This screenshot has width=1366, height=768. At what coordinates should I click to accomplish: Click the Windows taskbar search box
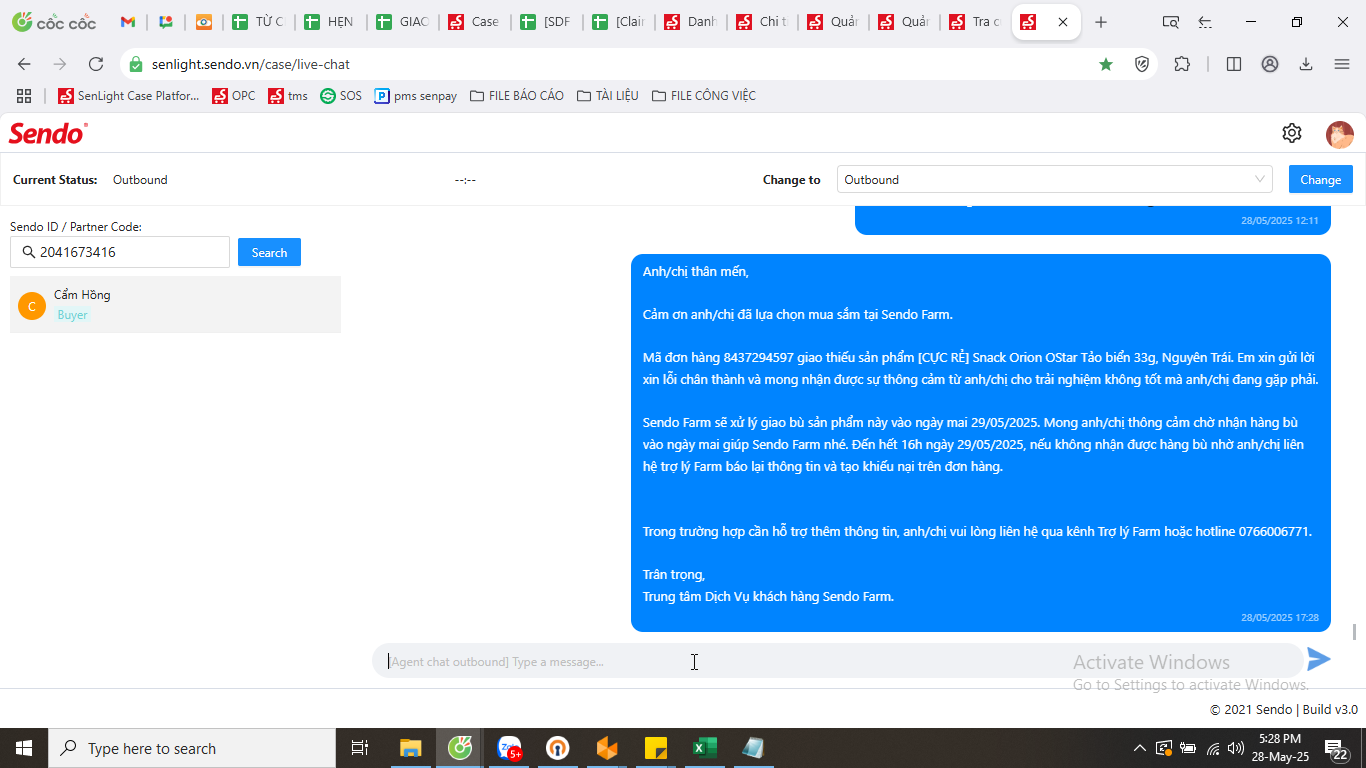192,748
